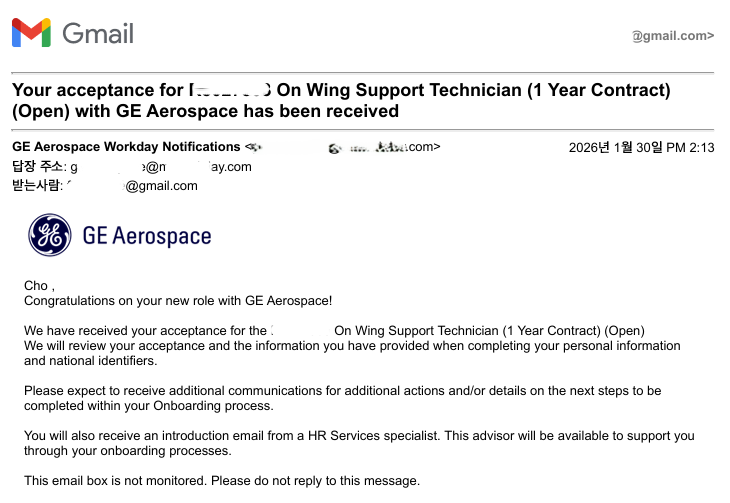Click the Gmail M logo icon
The height and width of the screenshot is (503, 730).
point(31,34)
